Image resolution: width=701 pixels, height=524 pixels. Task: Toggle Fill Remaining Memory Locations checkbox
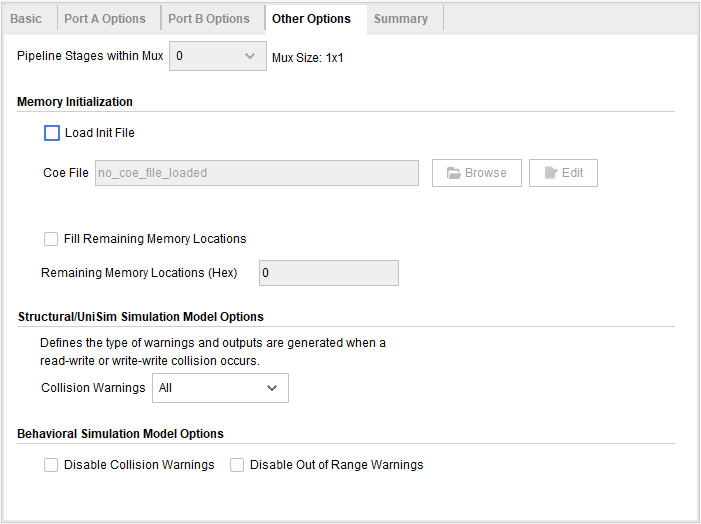pos(51,239)
